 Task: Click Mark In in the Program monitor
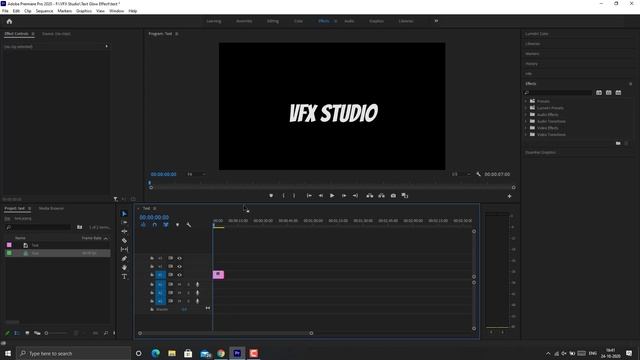tap(283, 196)
